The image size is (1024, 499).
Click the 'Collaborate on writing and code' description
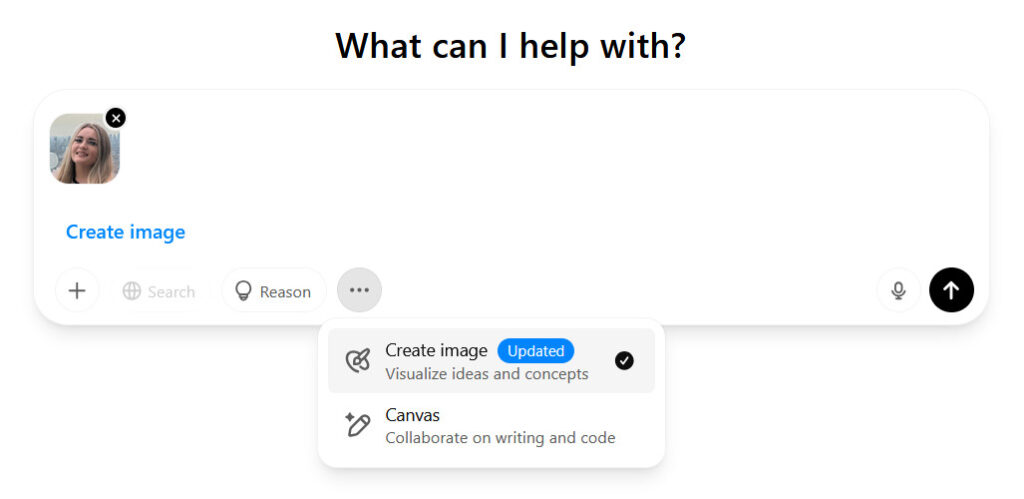point(500,438)
